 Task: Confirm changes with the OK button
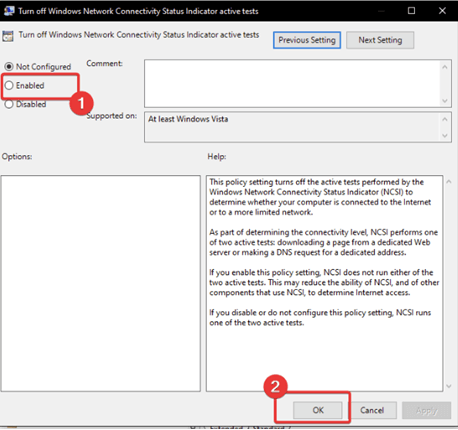[318, 410]
